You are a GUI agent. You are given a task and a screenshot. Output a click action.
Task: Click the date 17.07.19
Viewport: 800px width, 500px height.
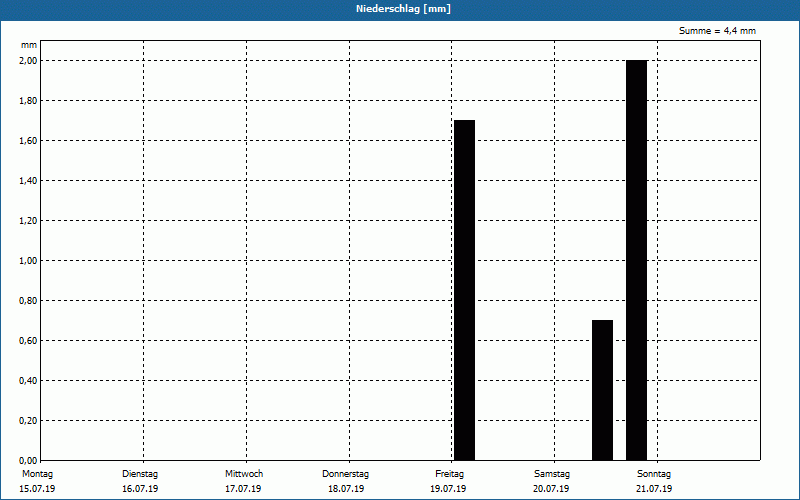tap(243, 489)
